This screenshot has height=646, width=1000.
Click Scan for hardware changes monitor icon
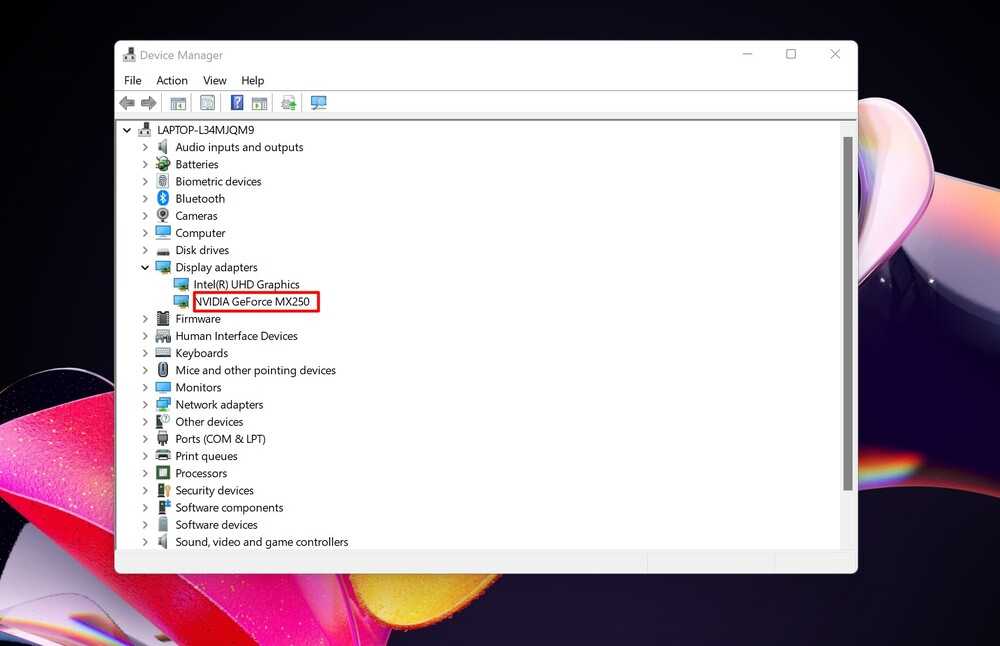tap(319, 103)
